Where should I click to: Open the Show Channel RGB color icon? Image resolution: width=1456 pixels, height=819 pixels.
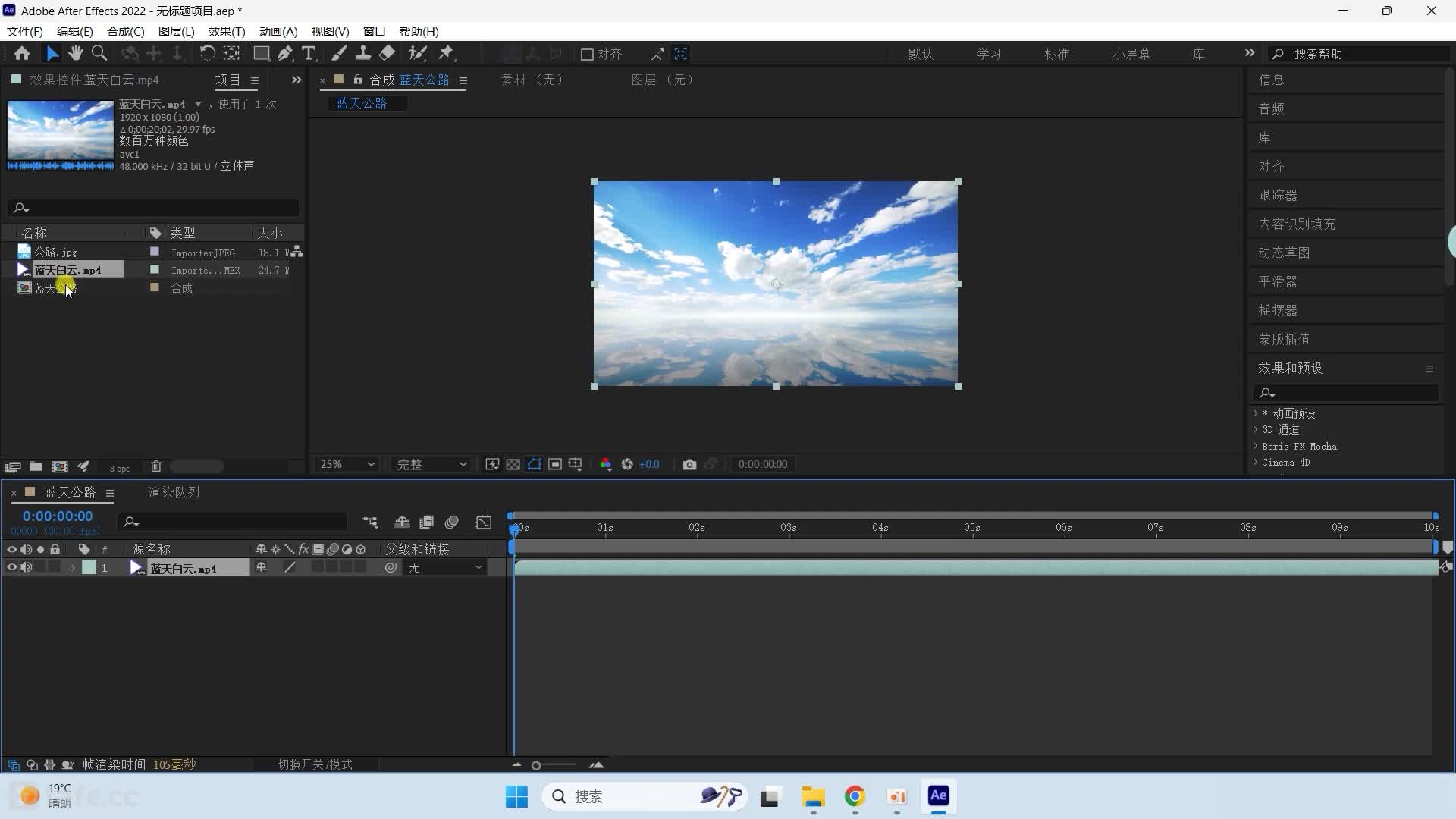click(x=606, y=464)
